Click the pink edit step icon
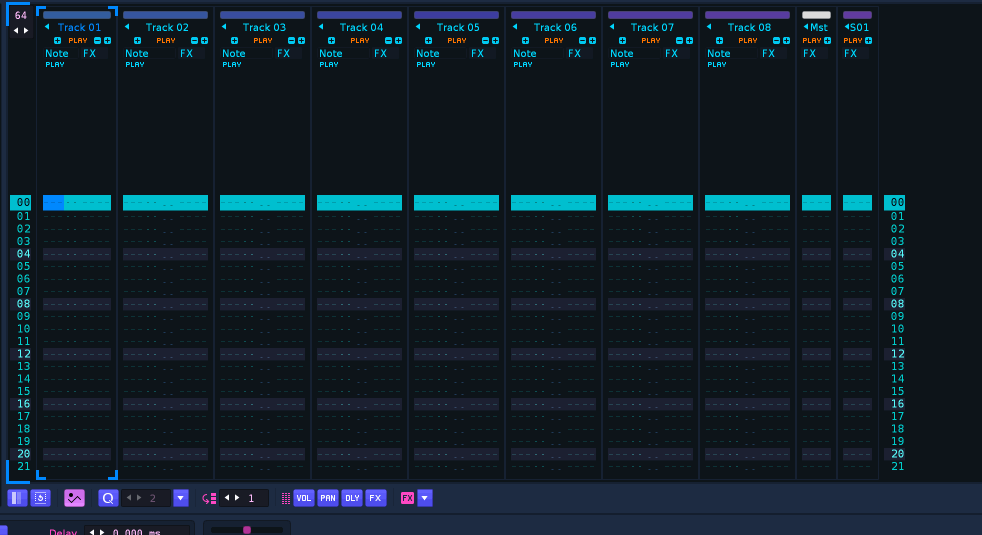The width and height of the screenshot is (982, 535). 209,498
